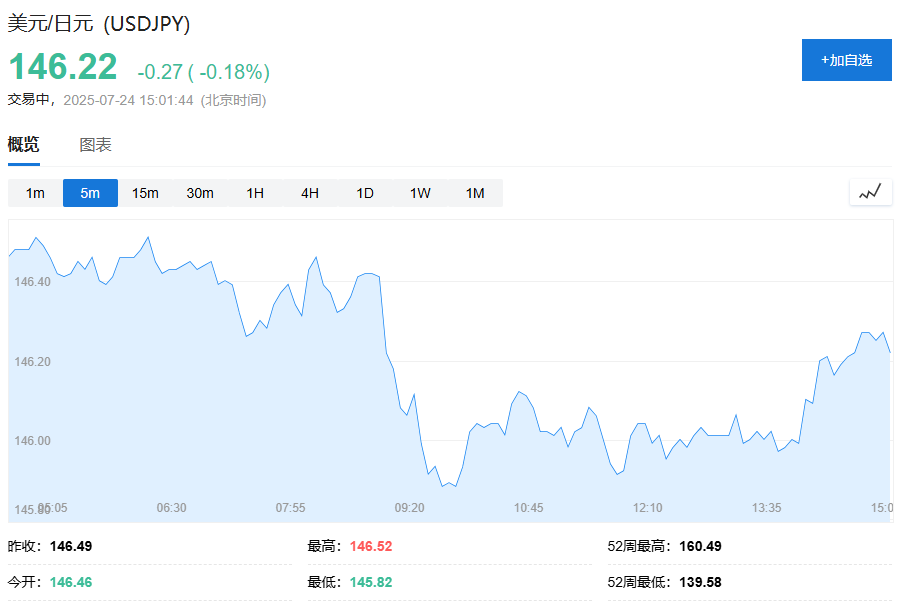Click the line chart type icon
Viewport: 900px width, 605px height.
tap(870, 192)
